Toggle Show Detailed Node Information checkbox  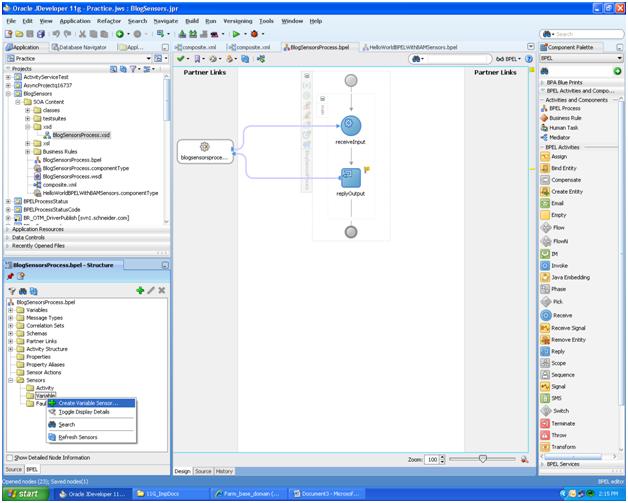(10, 458)
